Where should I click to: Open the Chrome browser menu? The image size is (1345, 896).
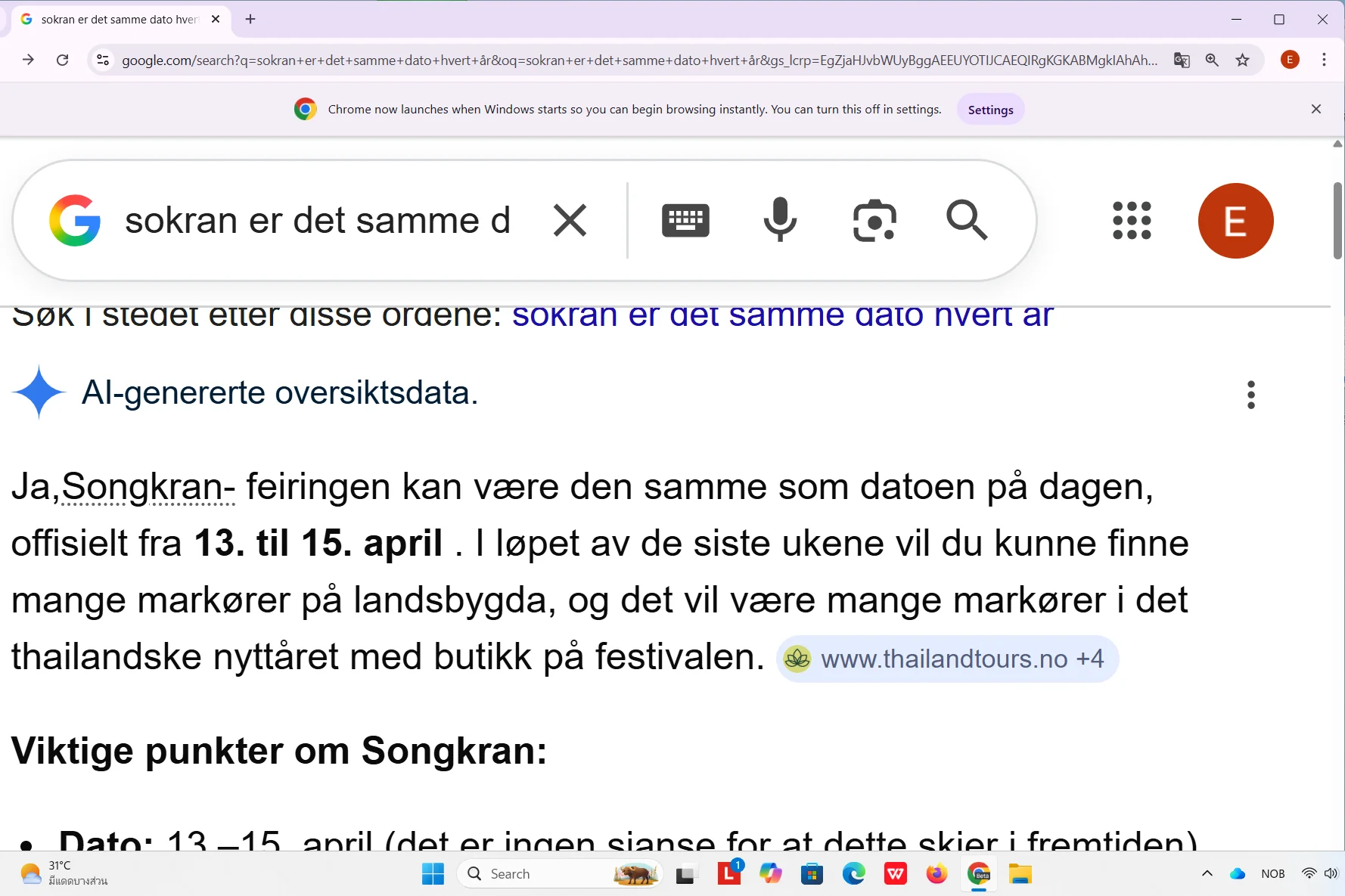pos(1325,60)
